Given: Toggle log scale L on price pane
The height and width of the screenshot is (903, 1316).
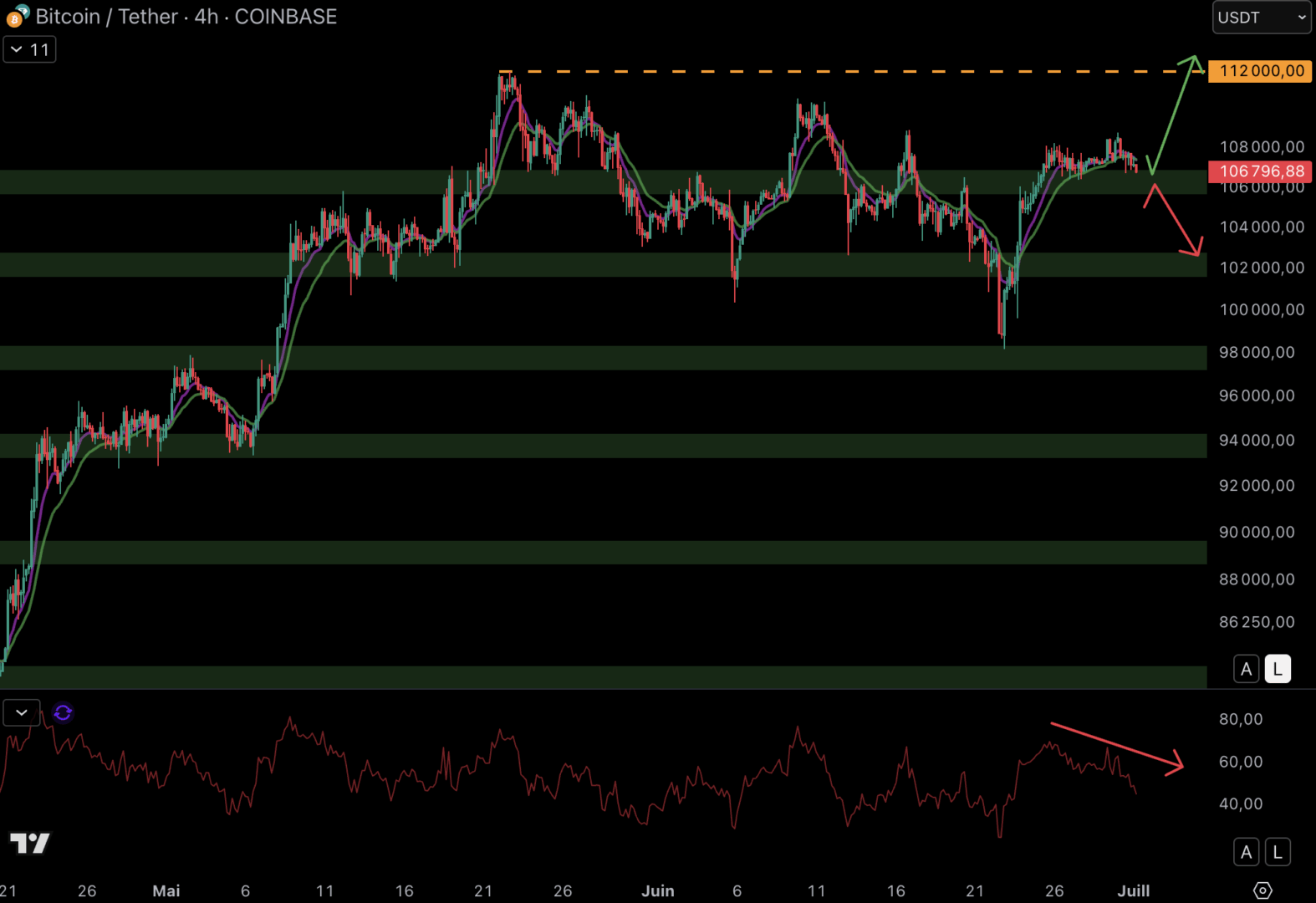Looking at the screenshot, I should (x=1278, y=669).
